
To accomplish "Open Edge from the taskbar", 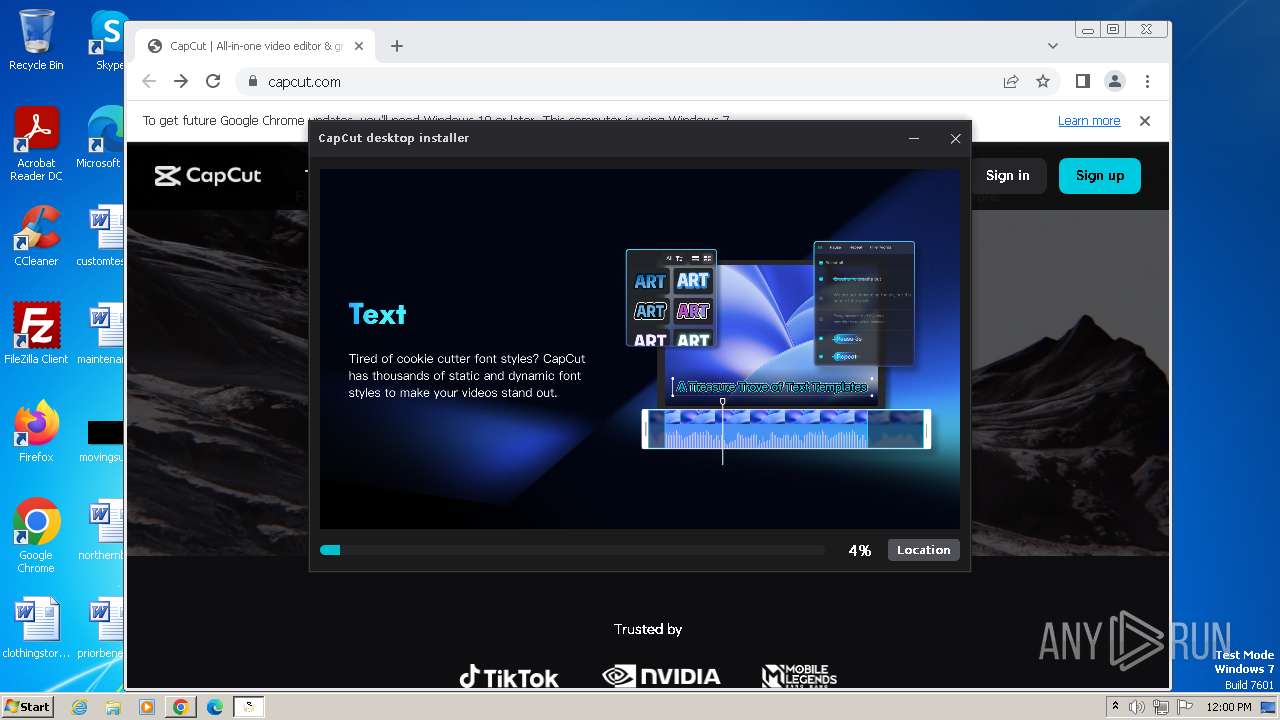I will tap(214, 707).
